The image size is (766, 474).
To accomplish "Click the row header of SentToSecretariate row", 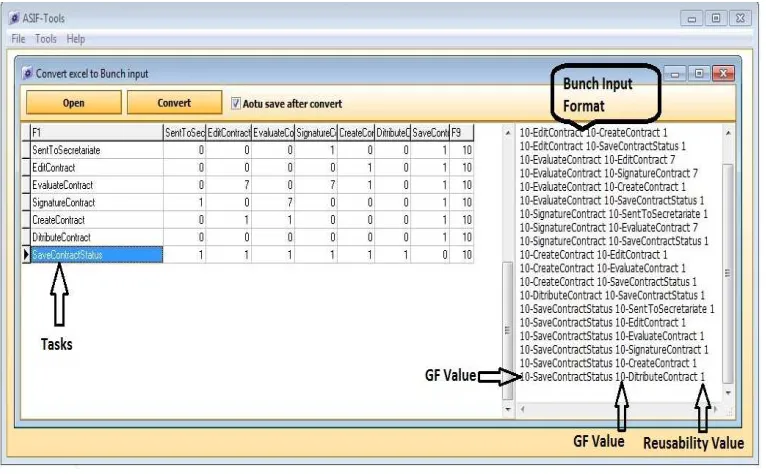I will pyautogui.click(x=26, y=150).
